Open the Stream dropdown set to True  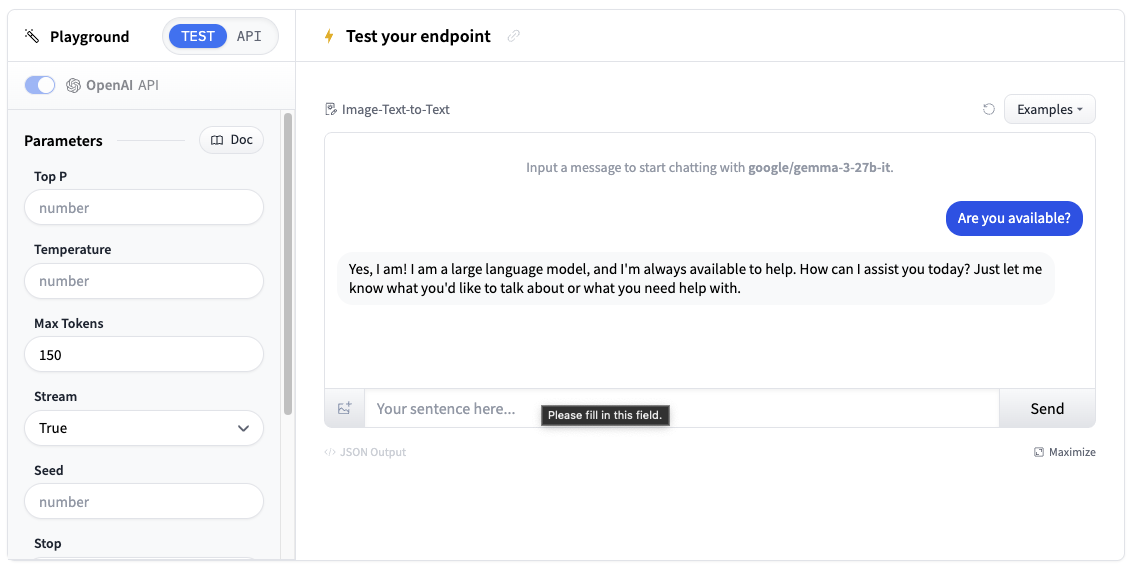coord(144,428)
